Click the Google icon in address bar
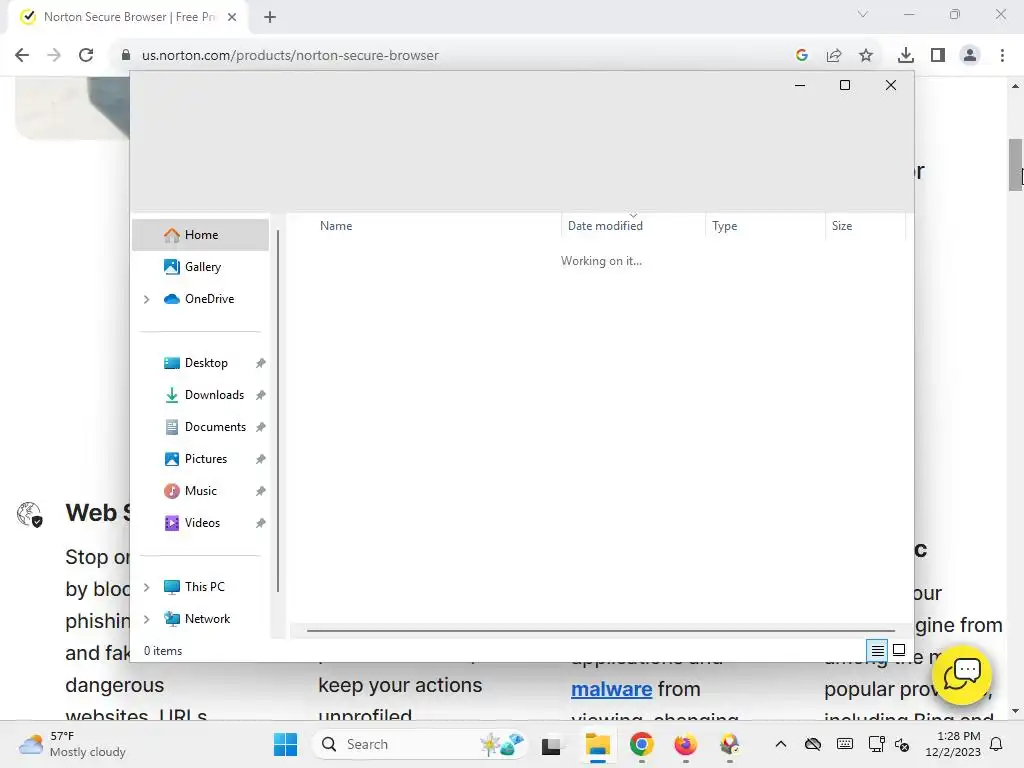The height and width of the screenshot is (768, 1024). pos(802,56)
